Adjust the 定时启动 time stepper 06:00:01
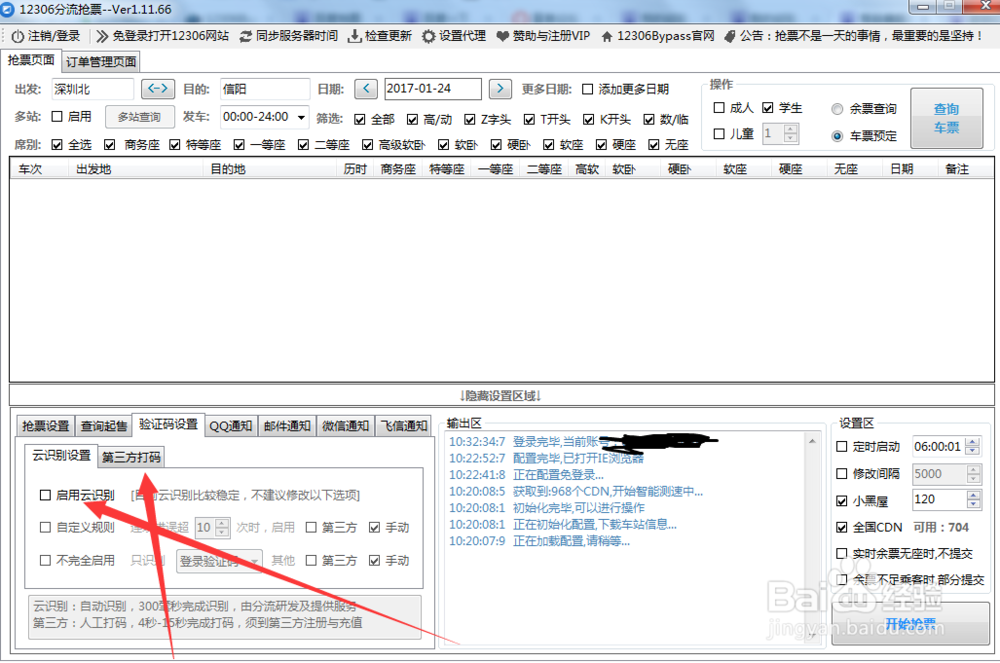The height and width of the screenshot is (663, 1000). click(973, 446)
